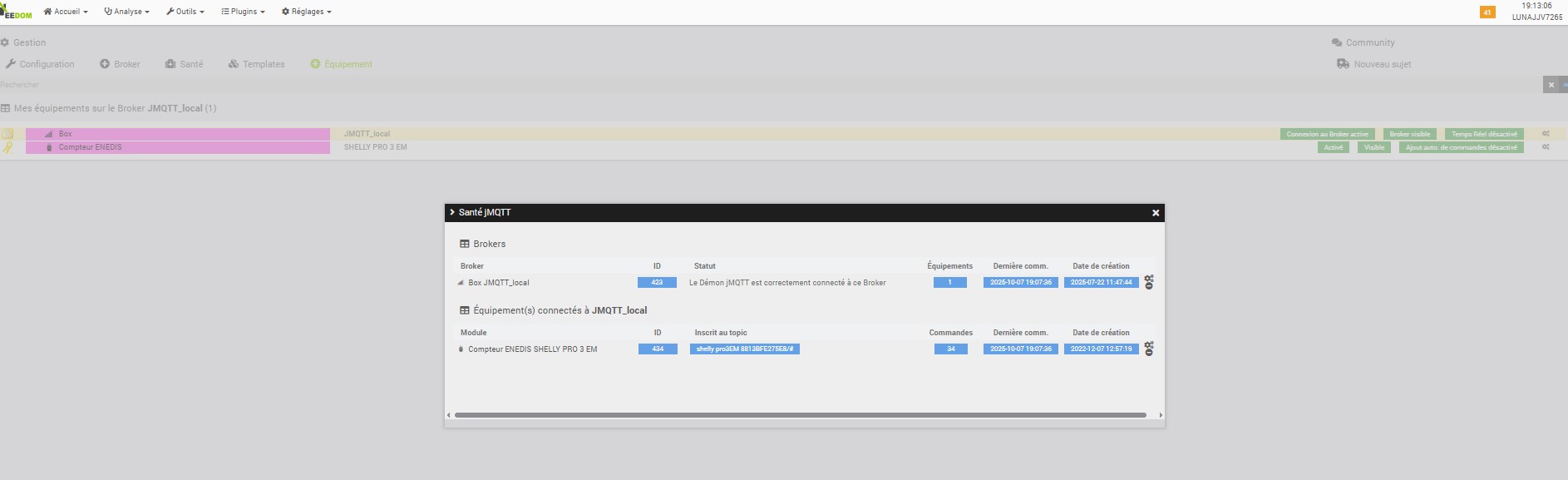Click creation date badge 2025-07-22 11:47:44

(x=1101, y=283)
